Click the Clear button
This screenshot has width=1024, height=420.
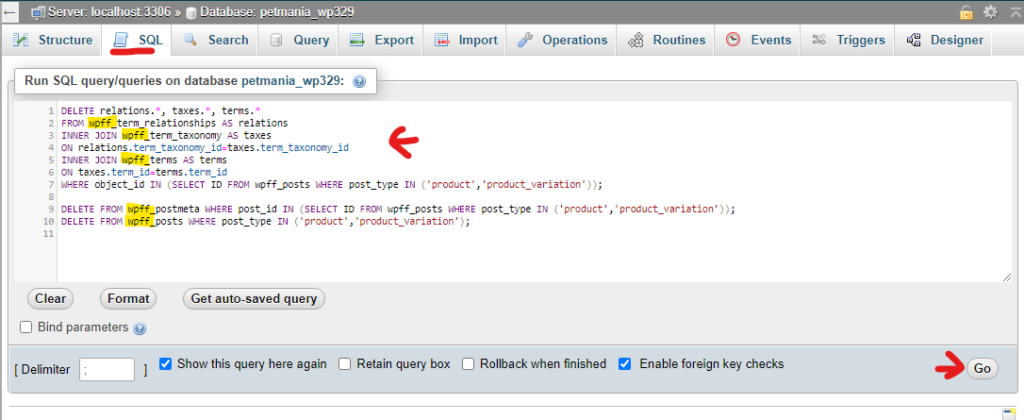click(x=50, y=299)
